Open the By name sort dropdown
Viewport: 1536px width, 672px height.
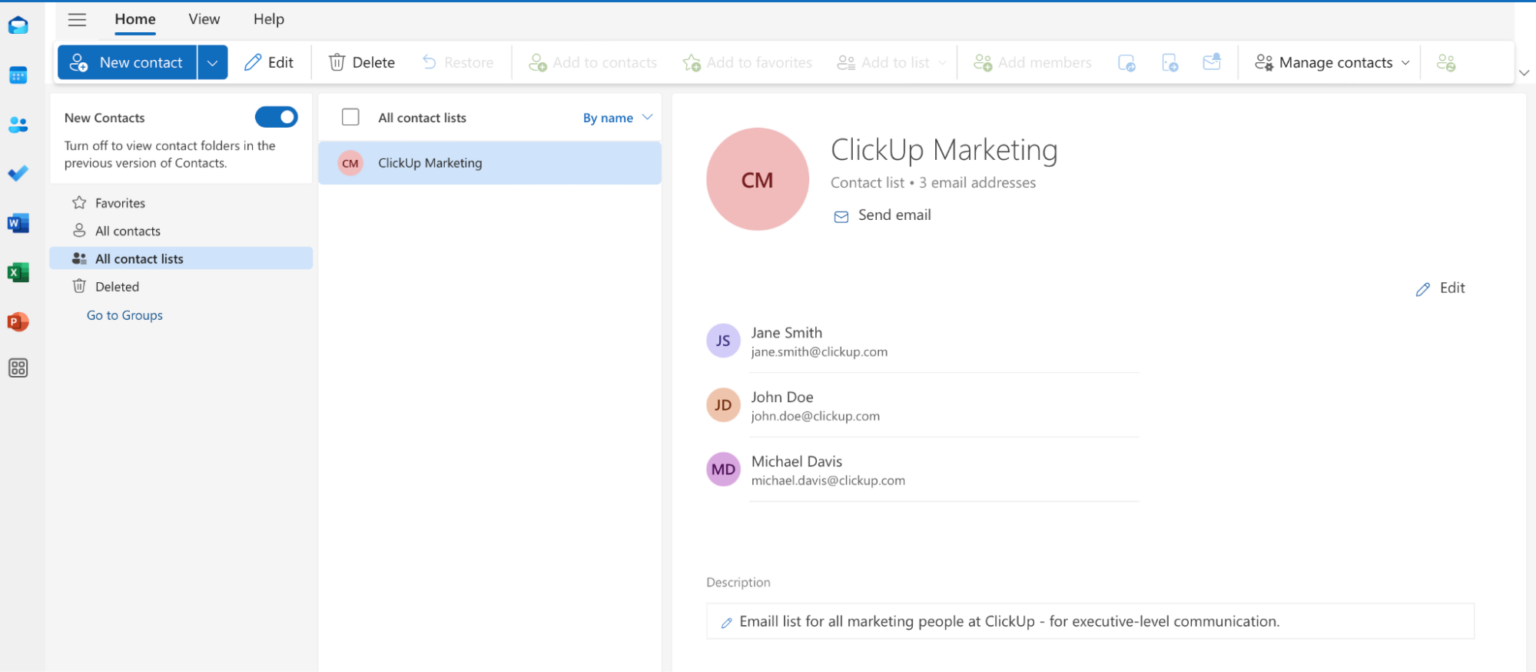tap(617, 117)
